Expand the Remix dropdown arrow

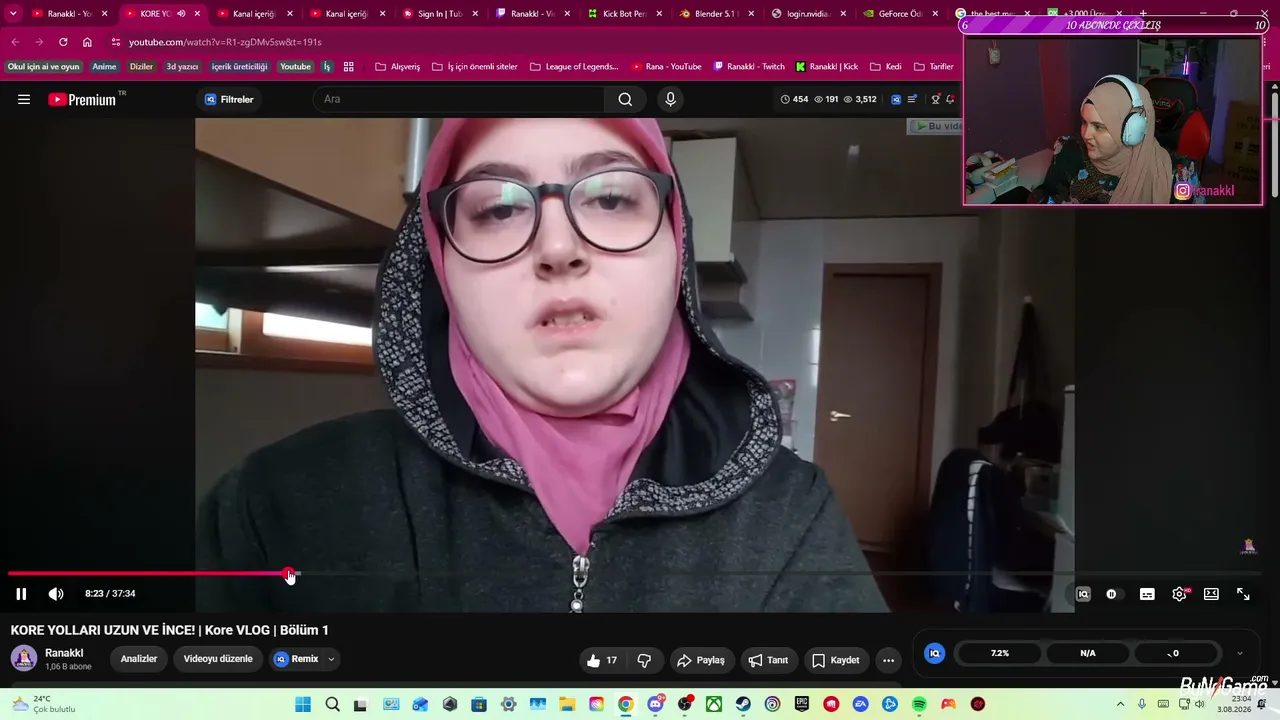(x=331, y=659)
